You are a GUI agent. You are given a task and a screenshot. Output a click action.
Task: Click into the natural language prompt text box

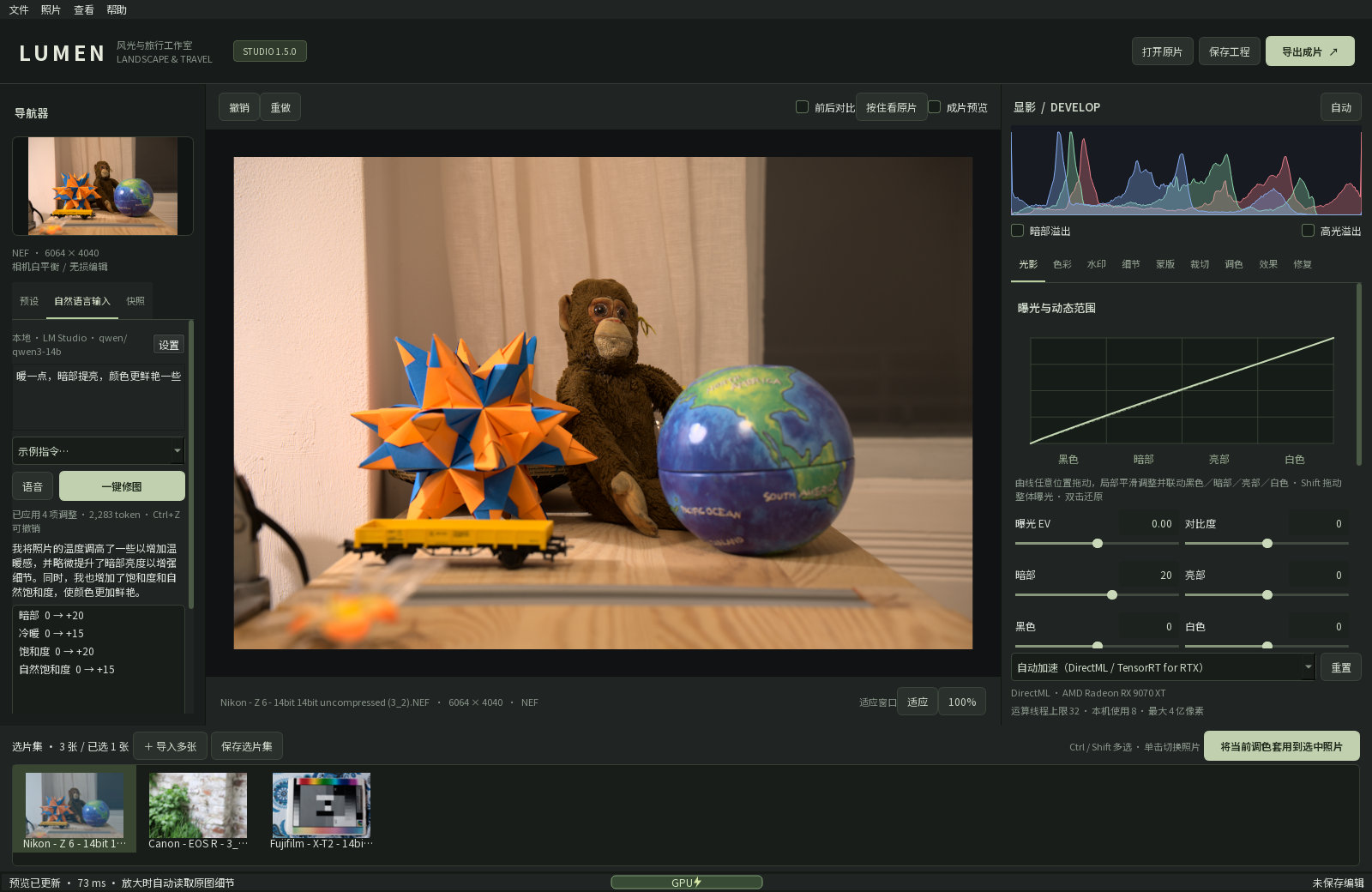tap(99, 397)
